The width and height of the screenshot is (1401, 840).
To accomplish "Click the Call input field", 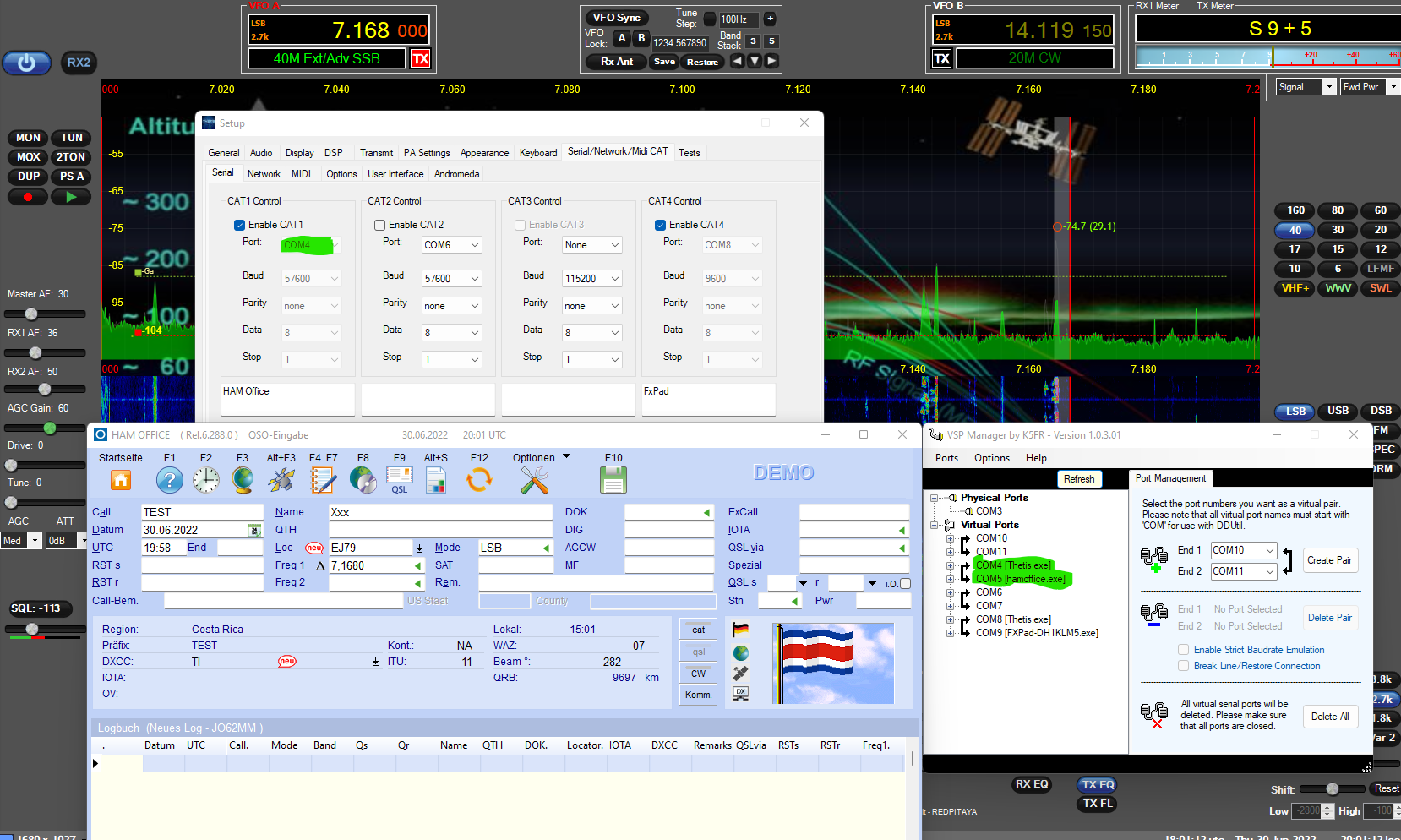I will [x=202, y=512].
